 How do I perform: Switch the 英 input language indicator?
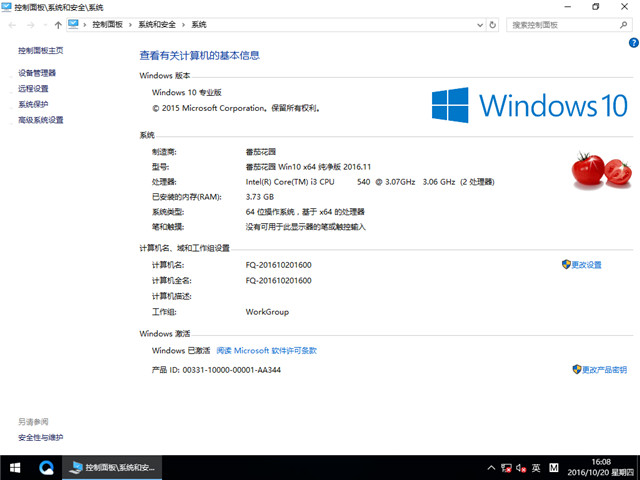(536, 468)
